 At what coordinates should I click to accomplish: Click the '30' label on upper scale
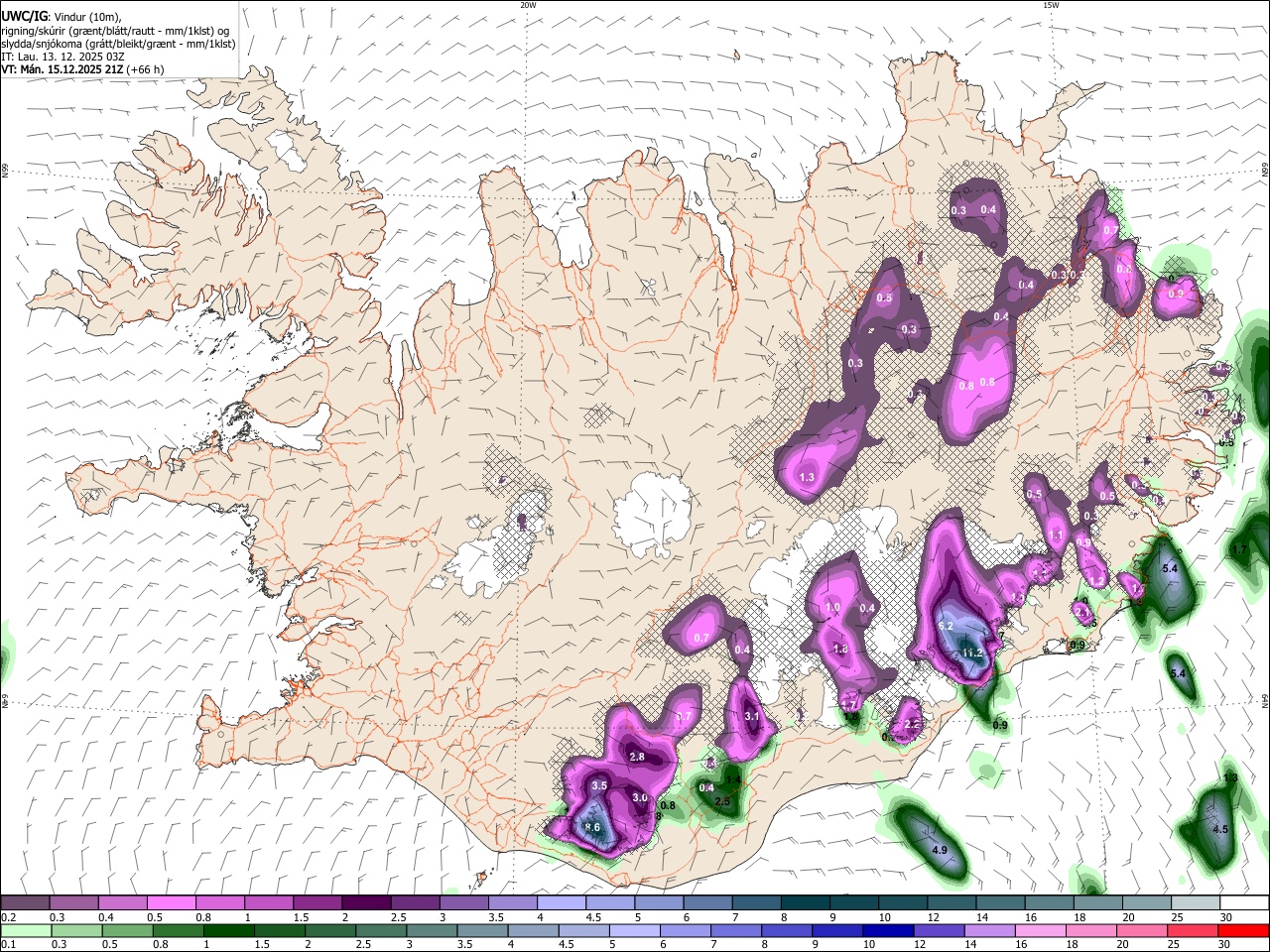pyautogui.click(x=1225, y=917)
